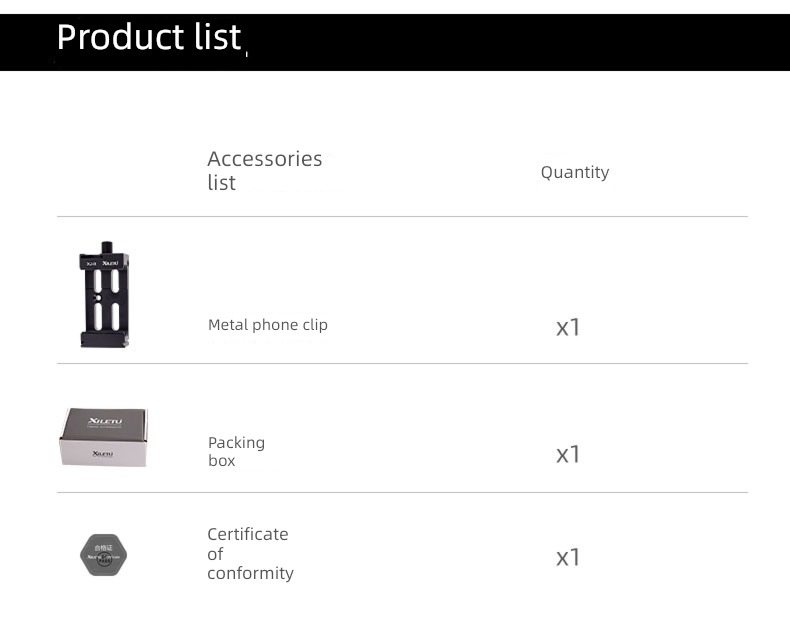Select the 'Certificate of conformity' label
Viewport: 790px width, 630px height.
point(250,553)
